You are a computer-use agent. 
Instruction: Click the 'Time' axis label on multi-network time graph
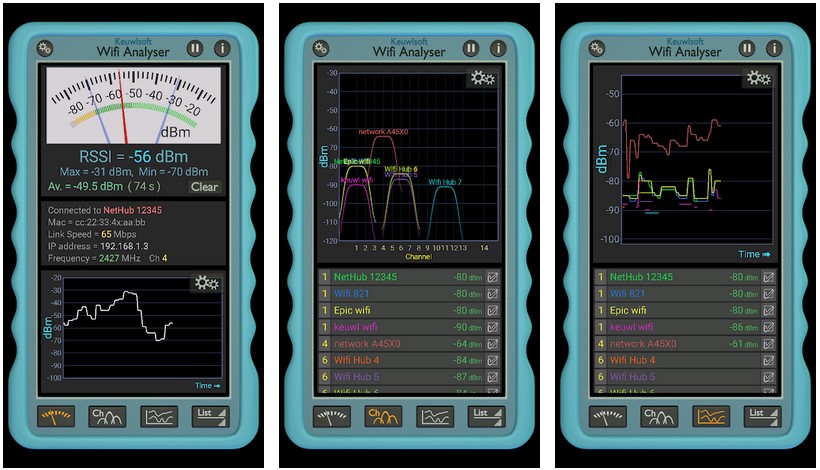[754, 254]
